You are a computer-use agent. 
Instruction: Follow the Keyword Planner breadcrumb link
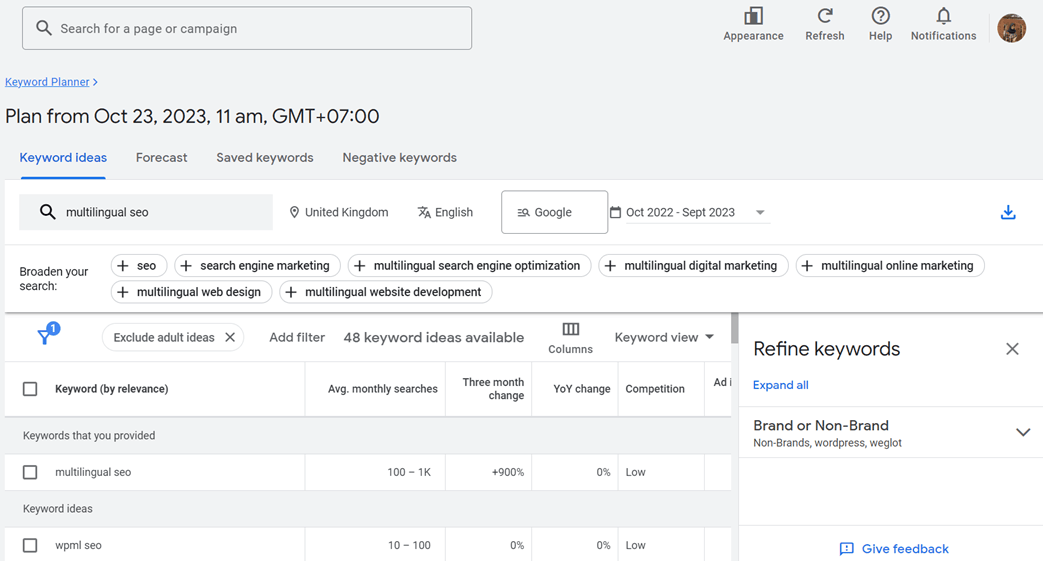(47, 82)
